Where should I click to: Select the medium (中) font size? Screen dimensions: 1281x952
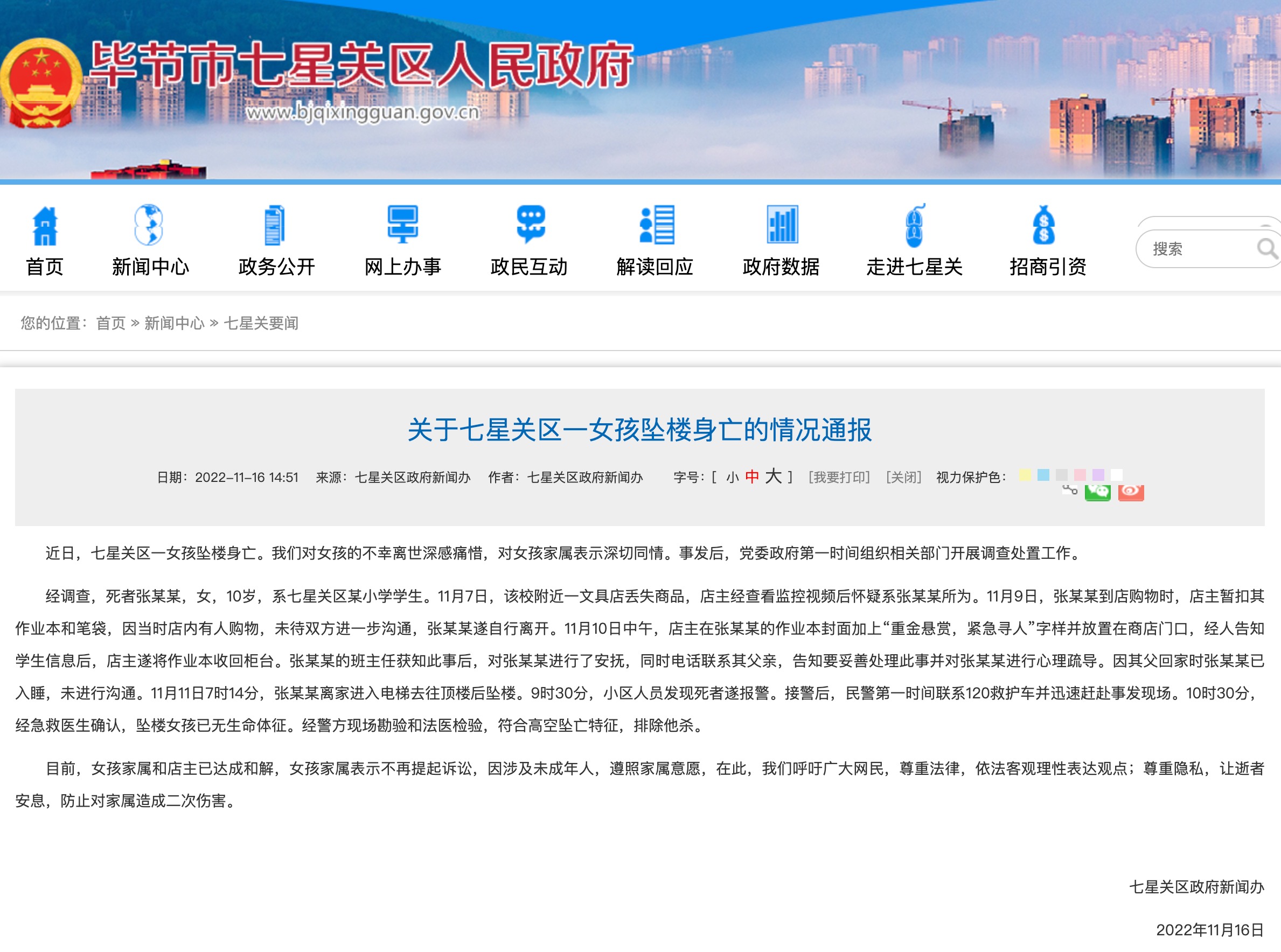coord(752,477)
